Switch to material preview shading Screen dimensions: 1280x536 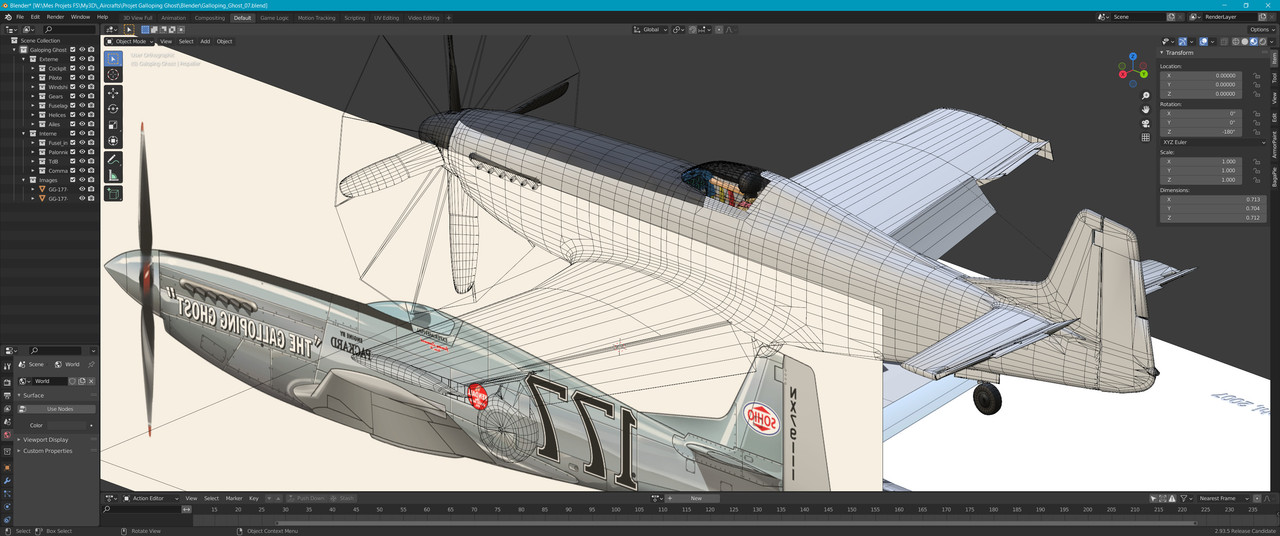(1255, 41)
